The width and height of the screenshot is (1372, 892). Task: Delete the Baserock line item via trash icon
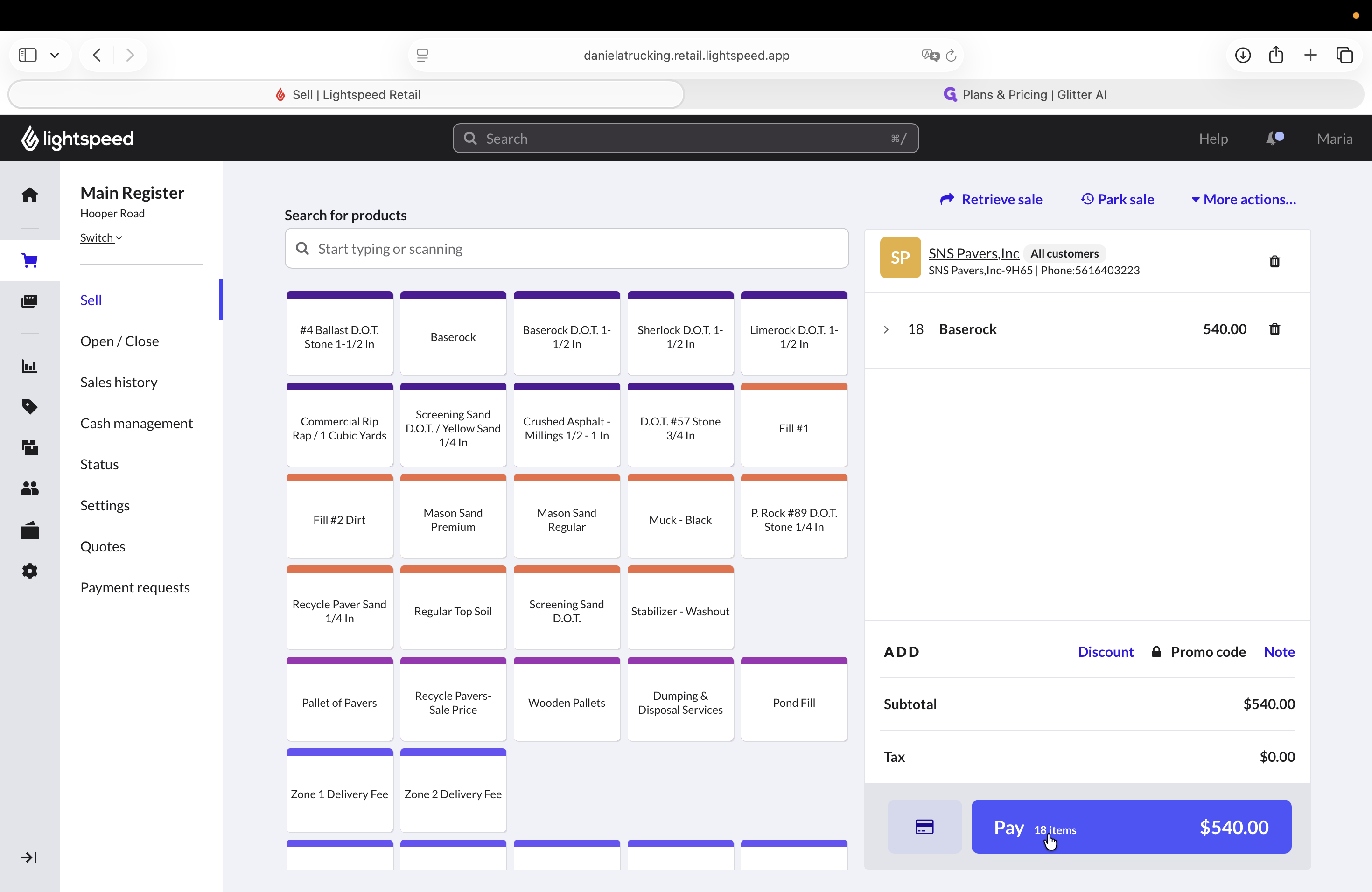click(x=1274, y=329)
